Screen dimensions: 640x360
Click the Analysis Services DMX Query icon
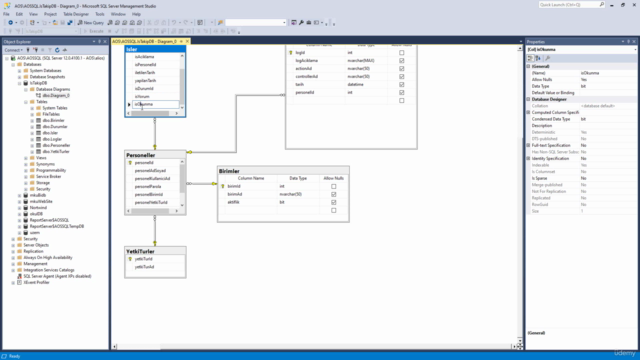click(125, 23)
